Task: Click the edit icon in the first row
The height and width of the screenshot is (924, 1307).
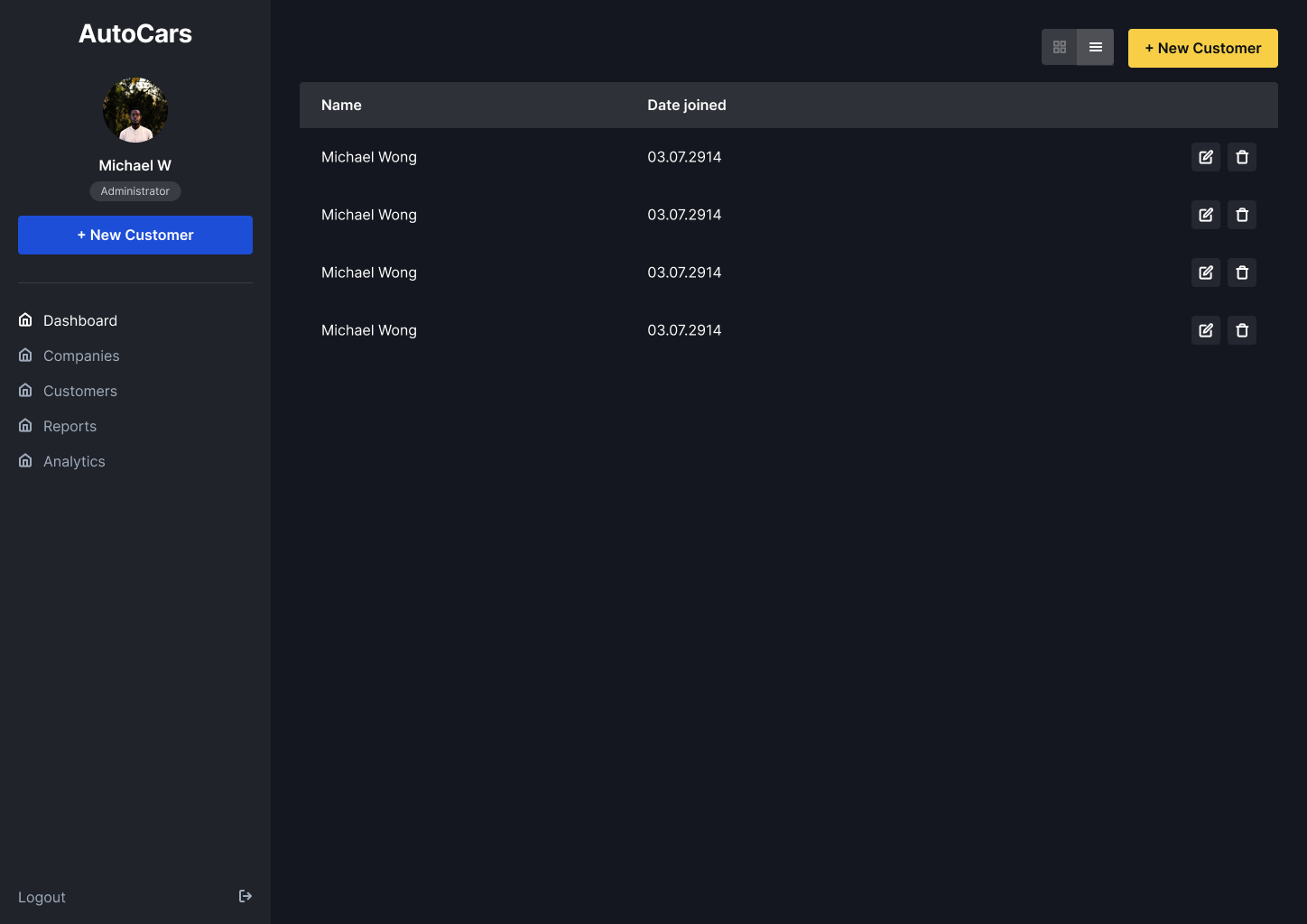Action: click(x=1205, y=157)
